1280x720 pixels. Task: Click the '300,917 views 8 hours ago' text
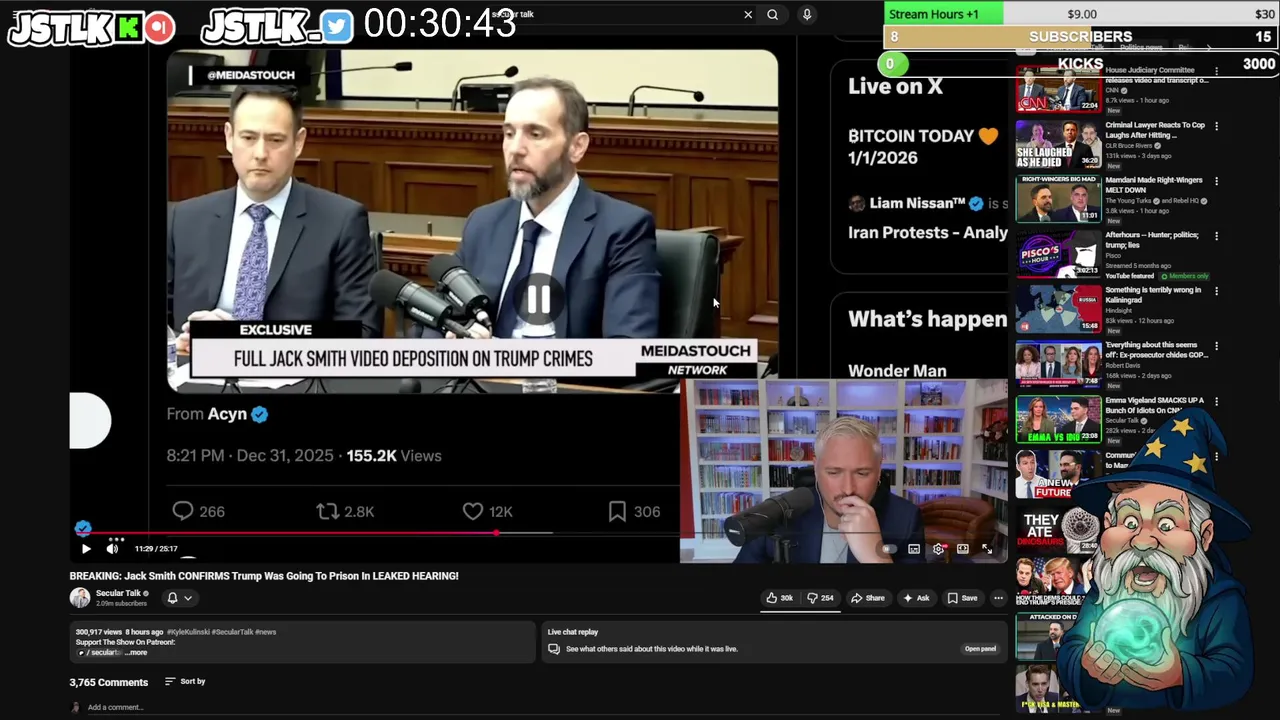point(121,632)
